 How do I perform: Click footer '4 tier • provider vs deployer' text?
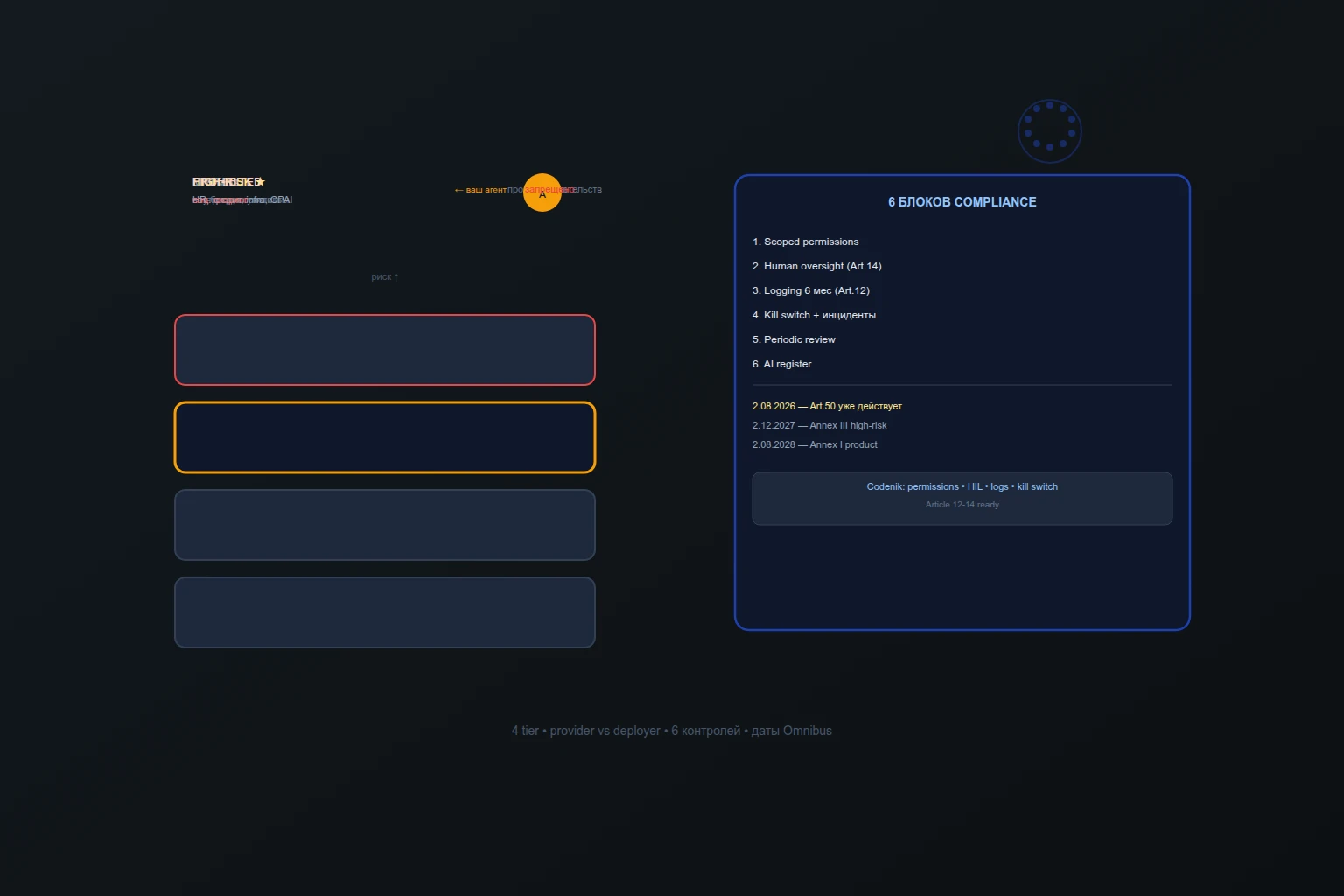click(x=586, y=731)
